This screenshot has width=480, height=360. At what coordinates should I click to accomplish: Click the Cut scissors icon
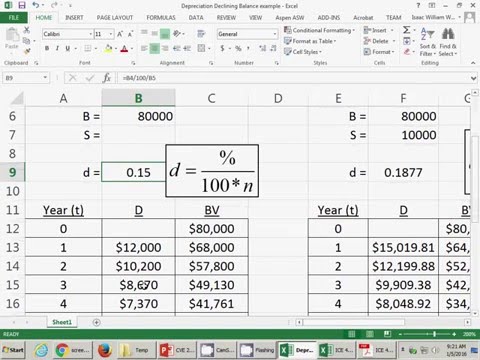click(27, 30)
